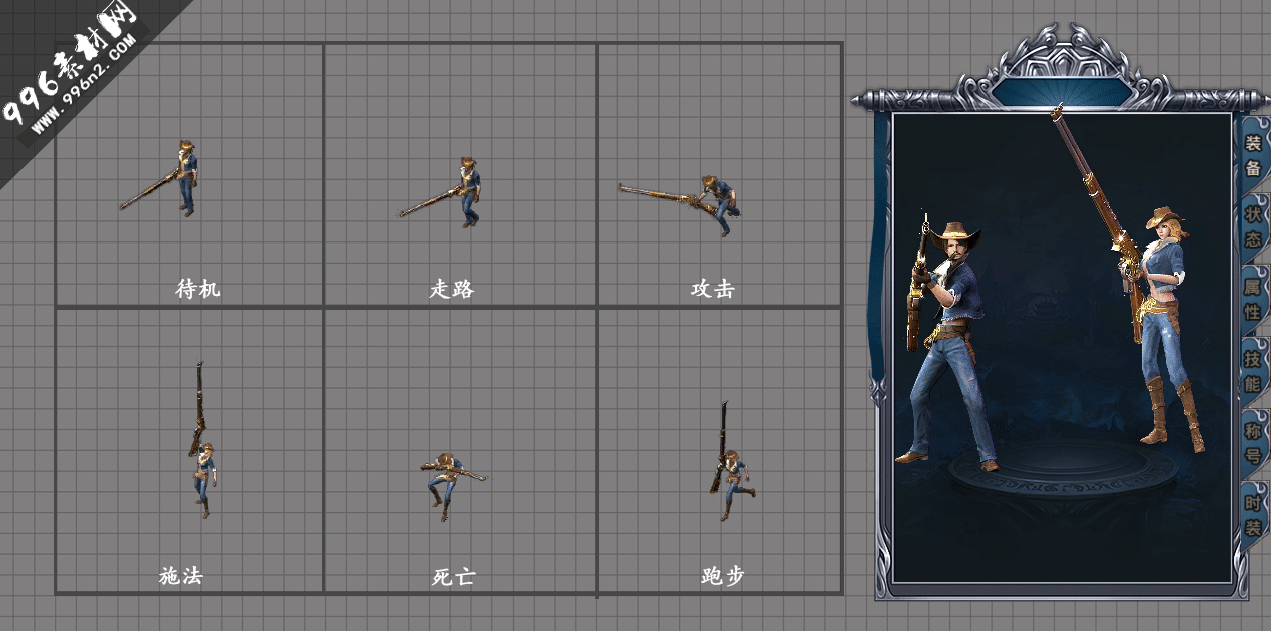Select the male cowboy character in preview

pos(949,340)
